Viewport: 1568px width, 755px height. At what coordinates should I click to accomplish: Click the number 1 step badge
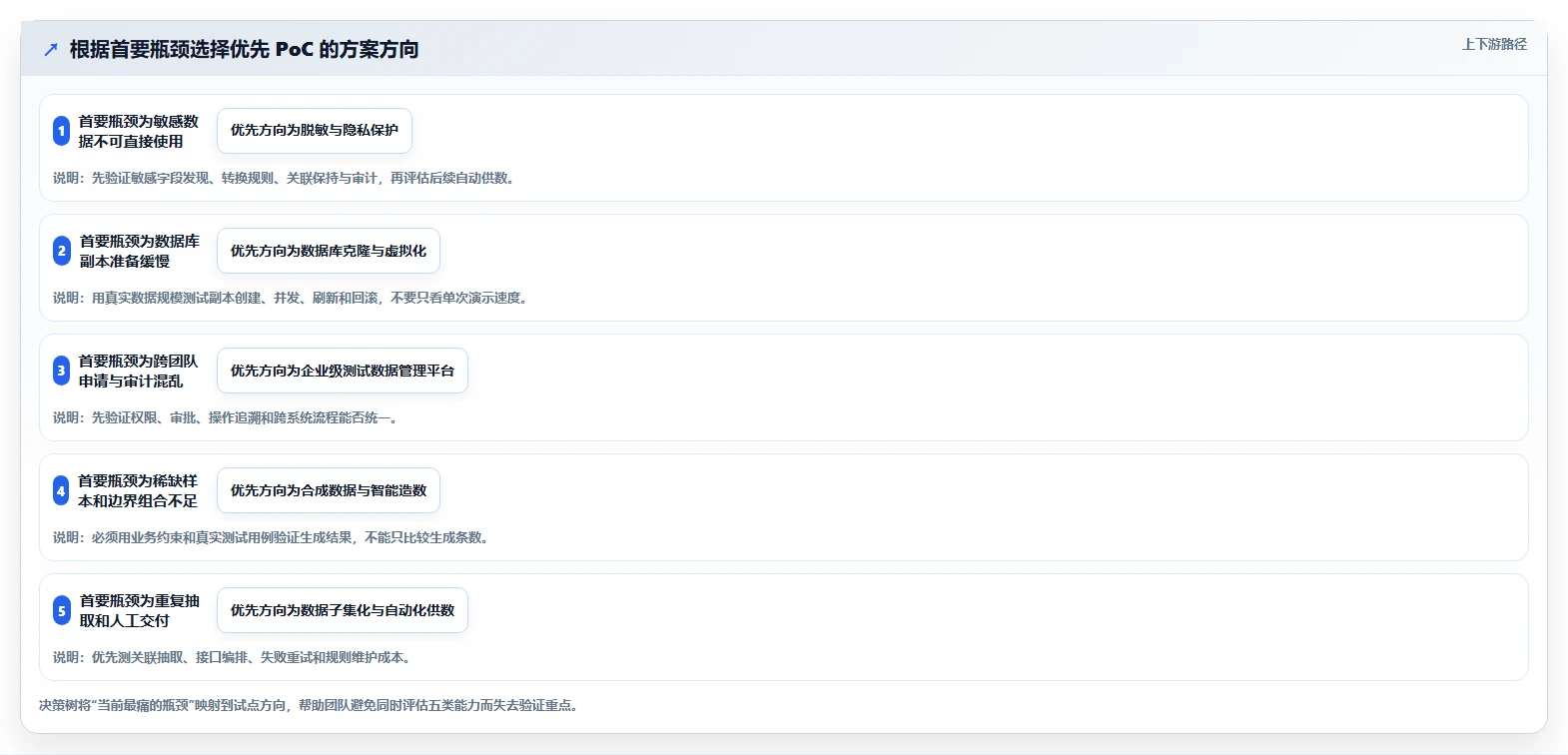pos(61,131)
